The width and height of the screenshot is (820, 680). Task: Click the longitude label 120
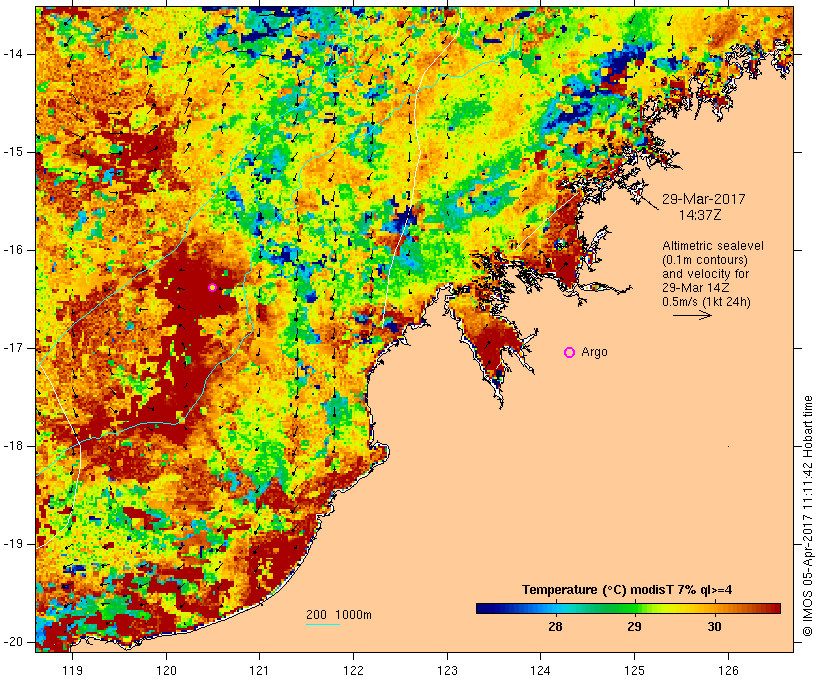point(166,670)
